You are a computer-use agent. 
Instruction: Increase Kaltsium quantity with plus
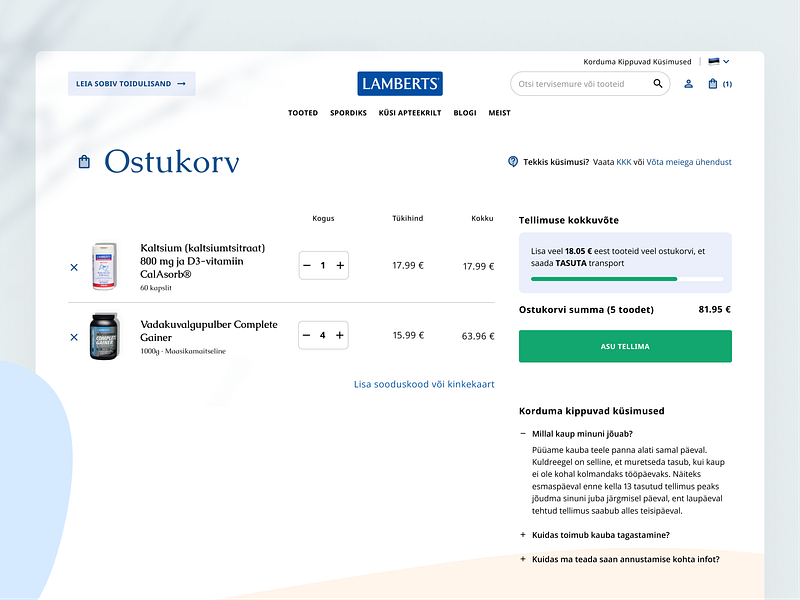340,265
